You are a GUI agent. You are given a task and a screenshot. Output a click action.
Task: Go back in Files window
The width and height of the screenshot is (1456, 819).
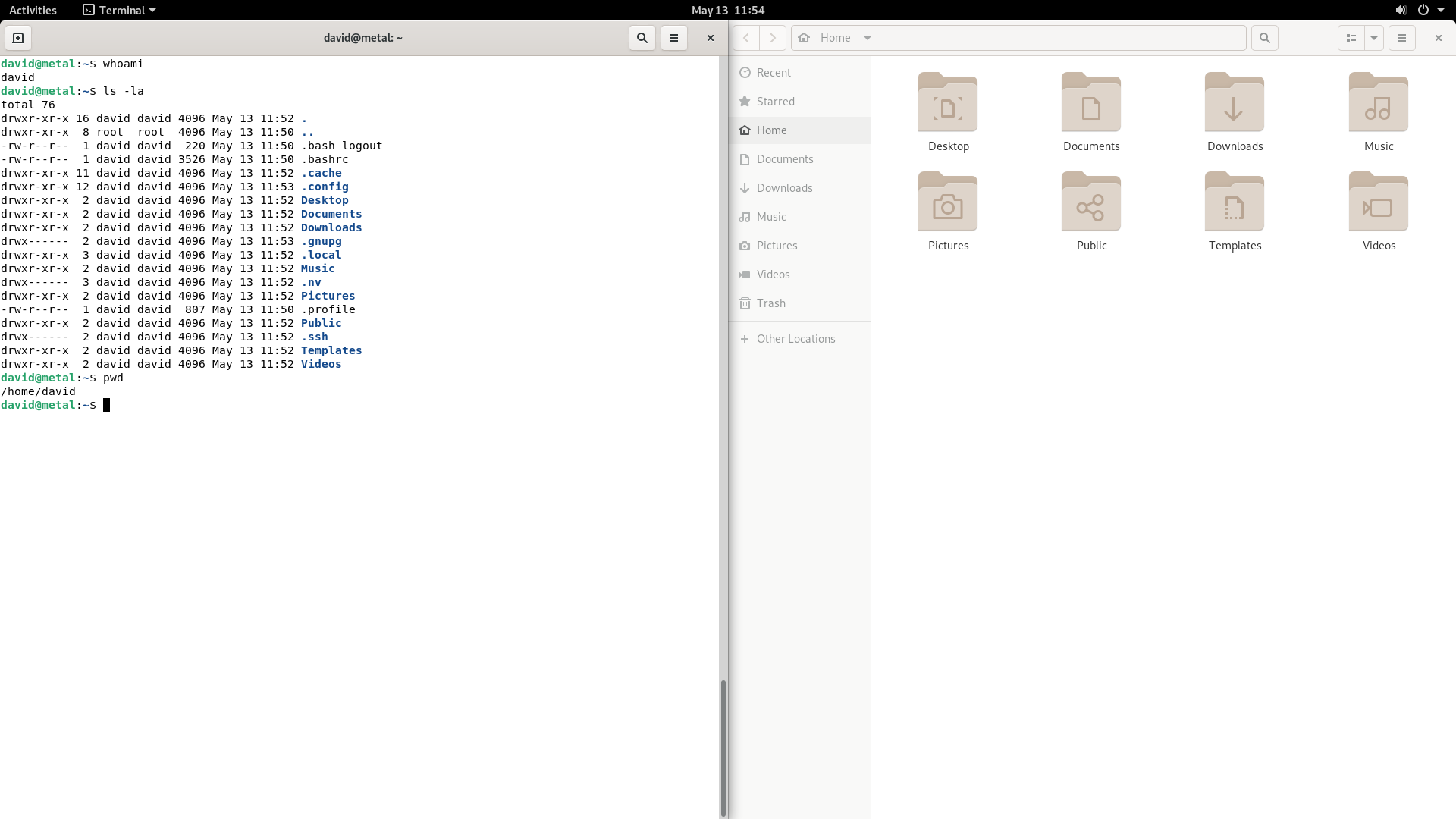click(746, 38)
